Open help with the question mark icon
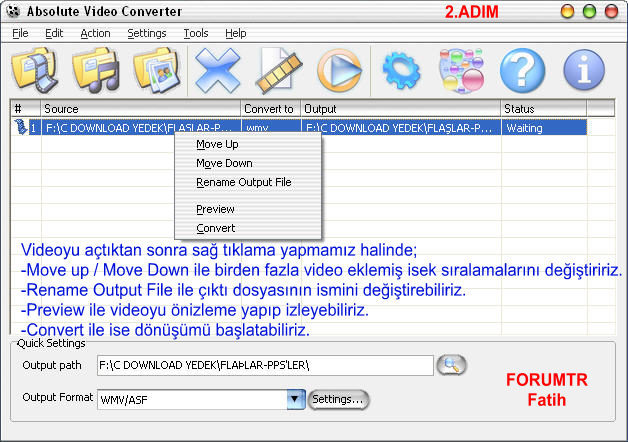This screenshot has width=628, height=442. pyautogui.click(x=522, y=70)
